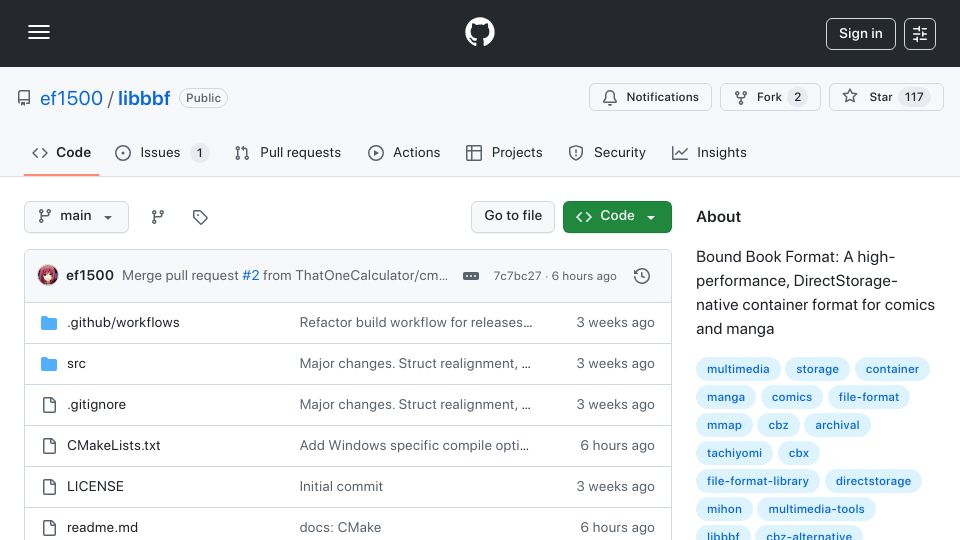
Task: Select the cbx topic tag
Action: pos(798,454)
